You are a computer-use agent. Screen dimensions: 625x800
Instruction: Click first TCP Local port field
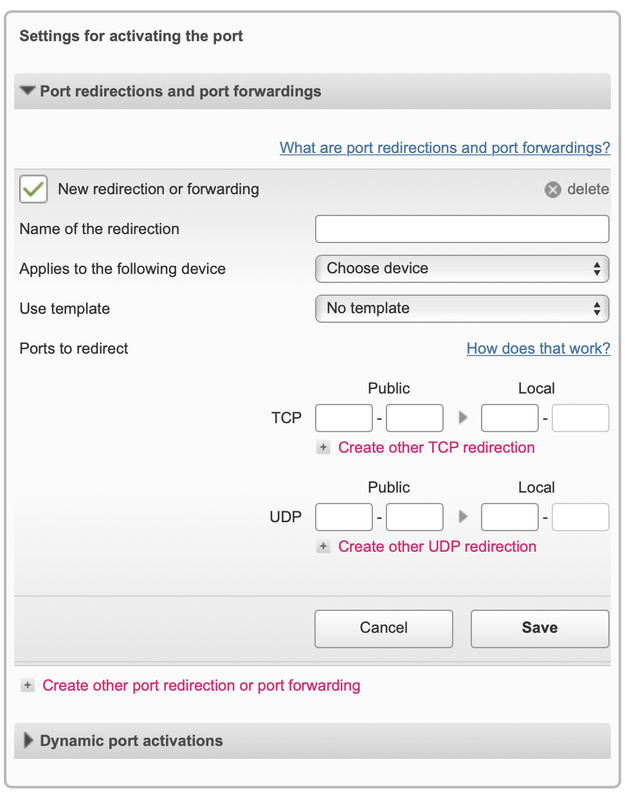pyautogui.click(x=509, y=418)
